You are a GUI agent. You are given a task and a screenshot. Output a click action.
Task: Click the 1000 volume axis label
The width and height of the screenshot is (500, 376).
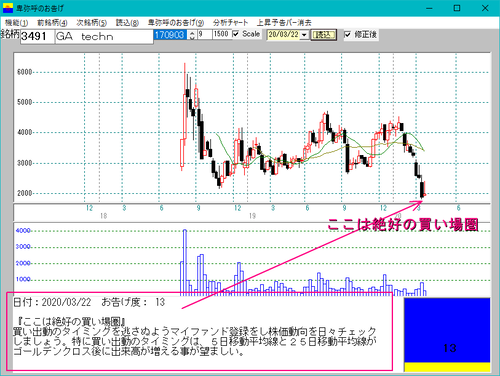click(23, 279)
